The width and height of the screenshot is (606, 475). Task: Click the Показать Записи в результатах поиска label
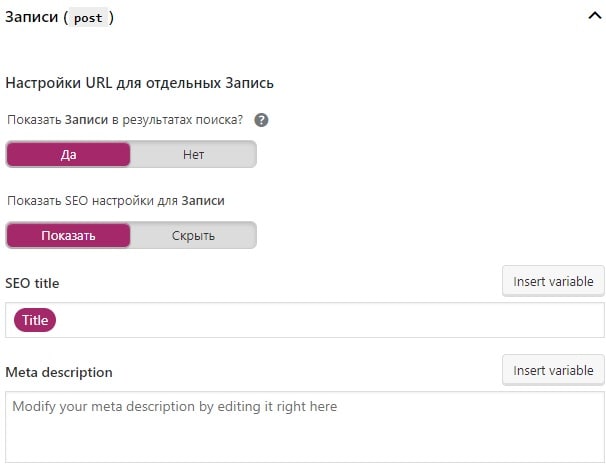click(125, 120)
